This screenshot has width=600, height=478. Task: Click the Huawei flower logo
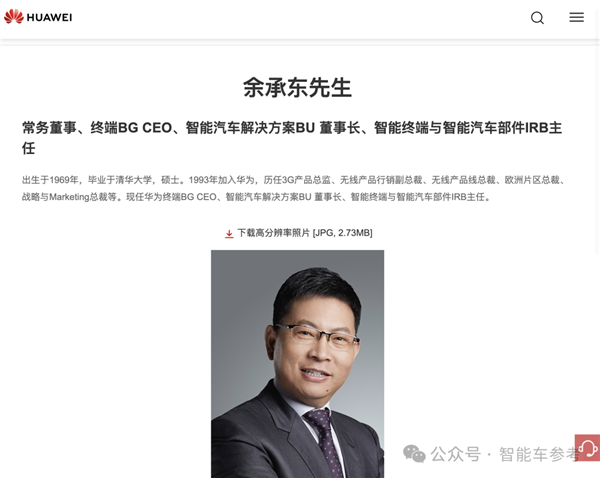14,16
